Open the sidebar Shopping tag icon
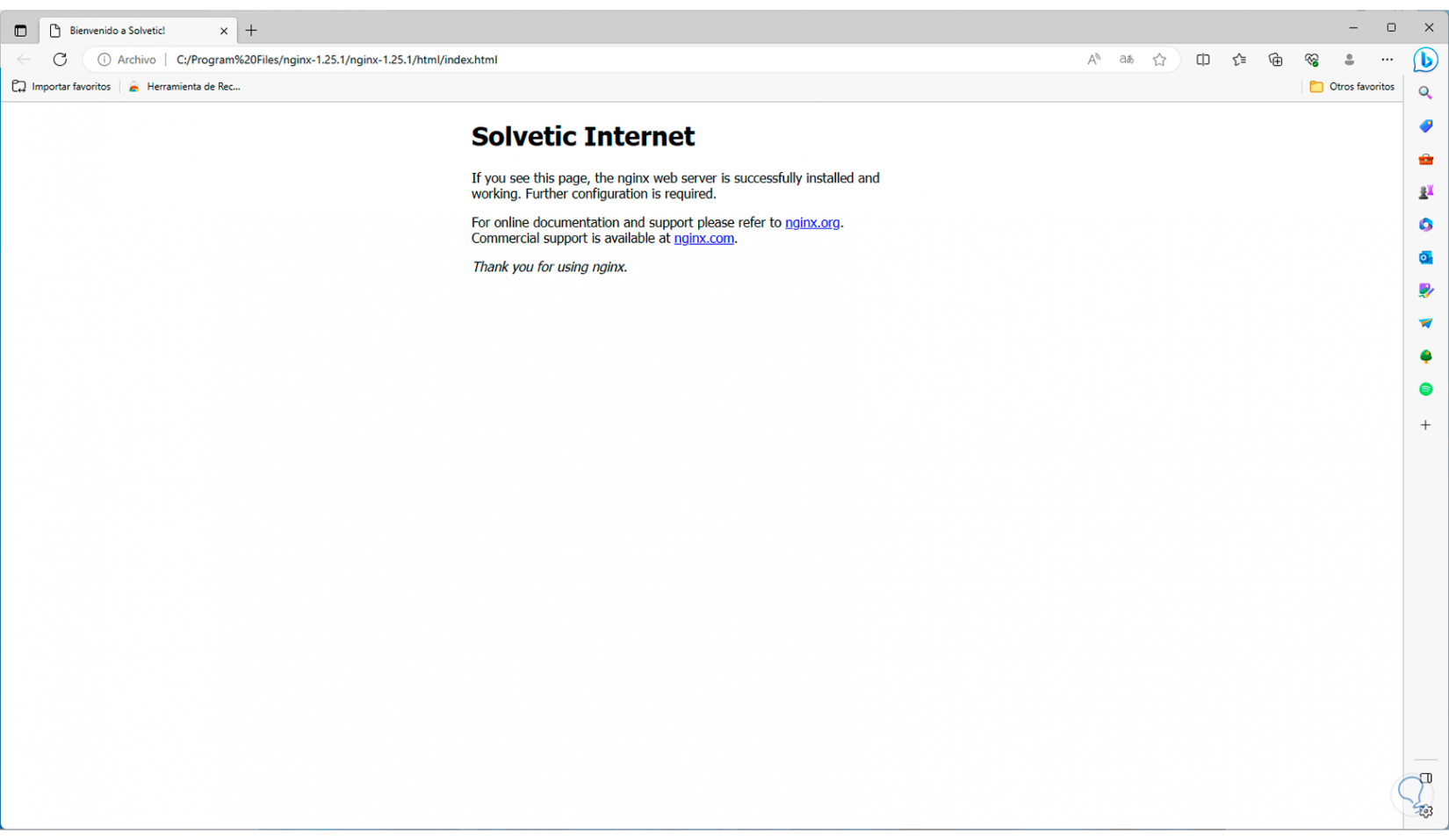The image size is (1449, 840). tap(1425, 126)
